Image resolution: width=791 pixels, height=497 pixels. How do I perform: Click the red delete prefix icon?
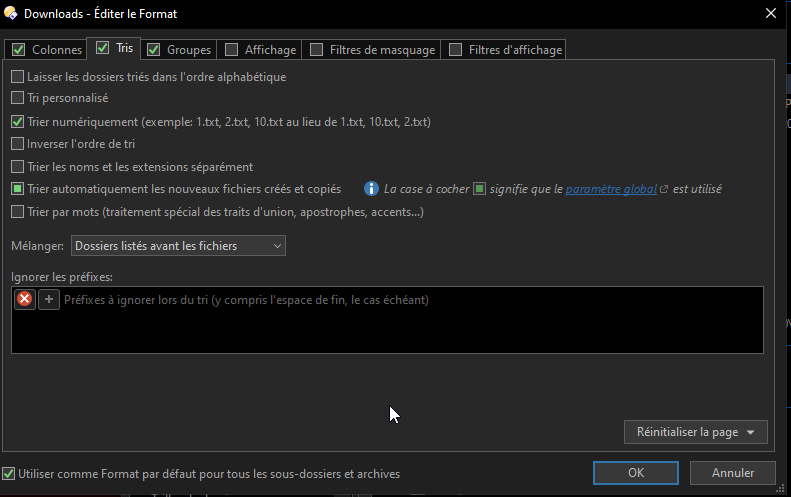pos(25,299)
